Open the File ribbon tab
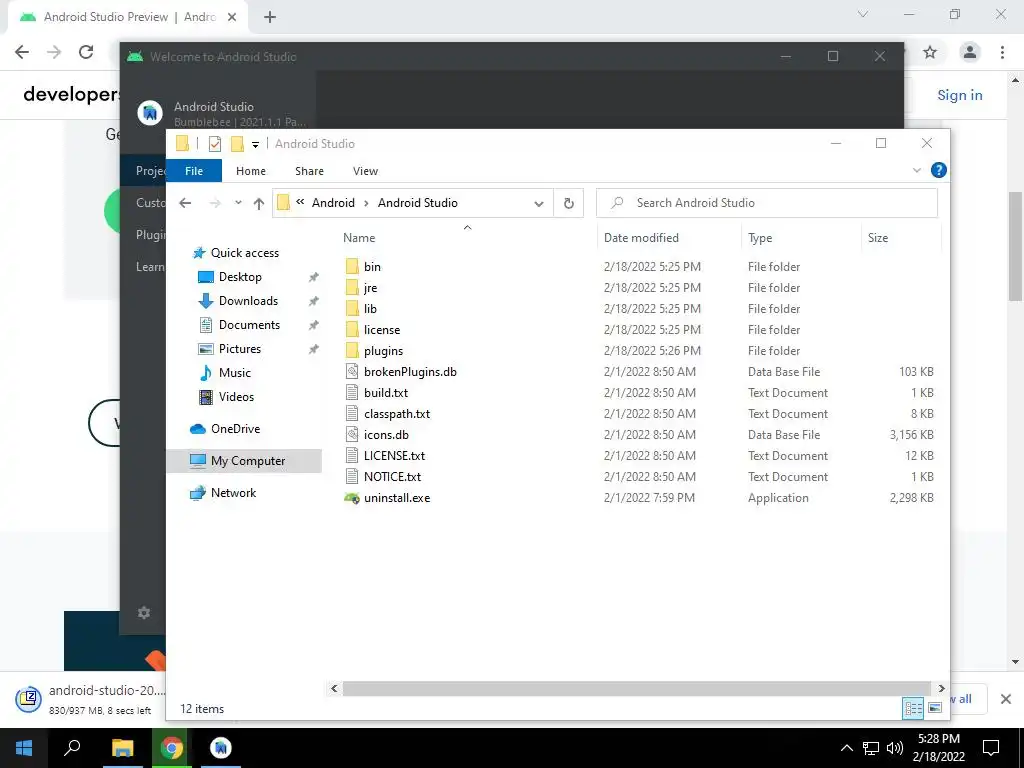 (194, 171)
